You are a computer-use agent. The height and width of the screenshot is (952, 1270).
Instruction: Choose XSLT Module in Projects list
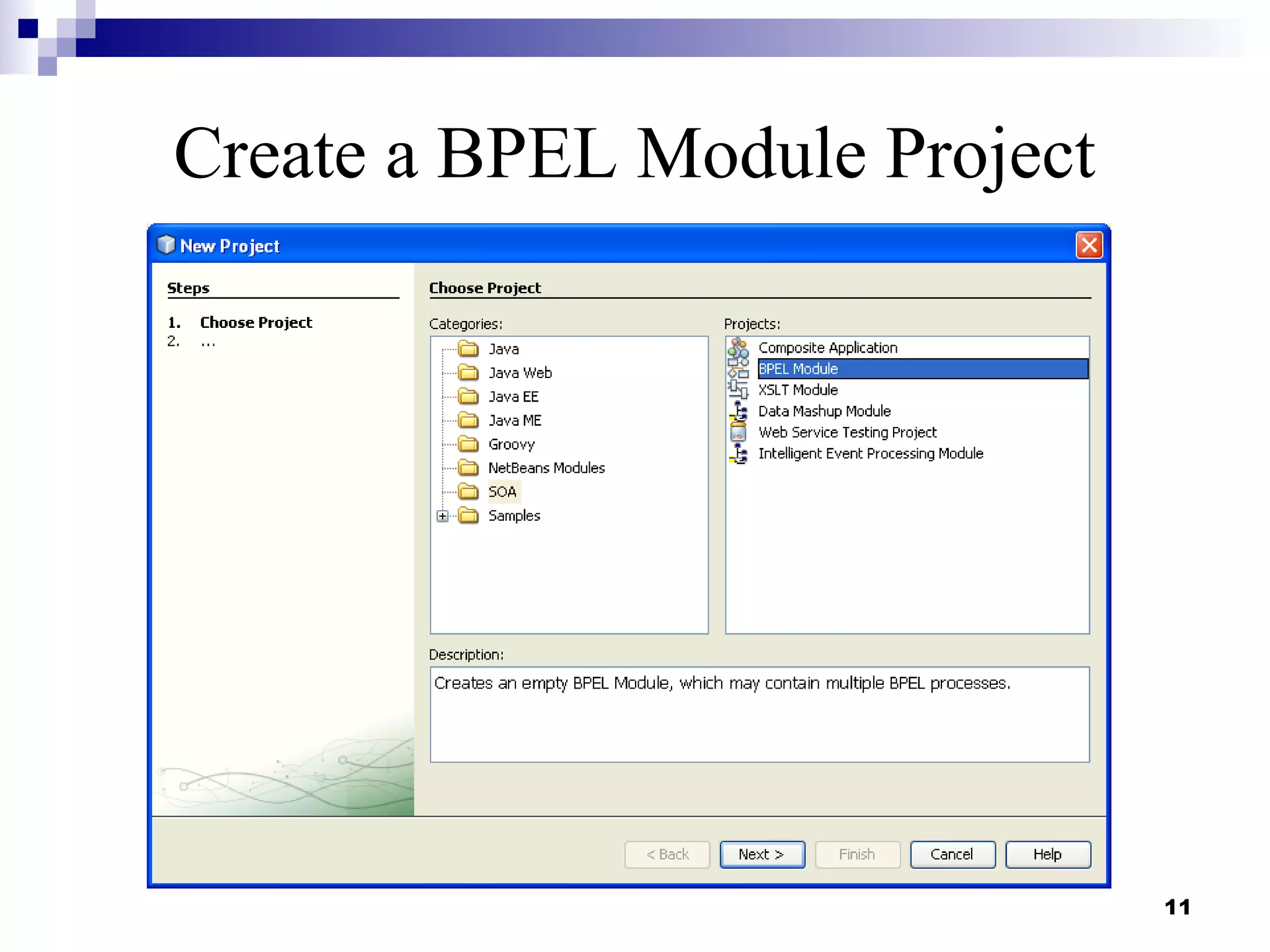798,390
